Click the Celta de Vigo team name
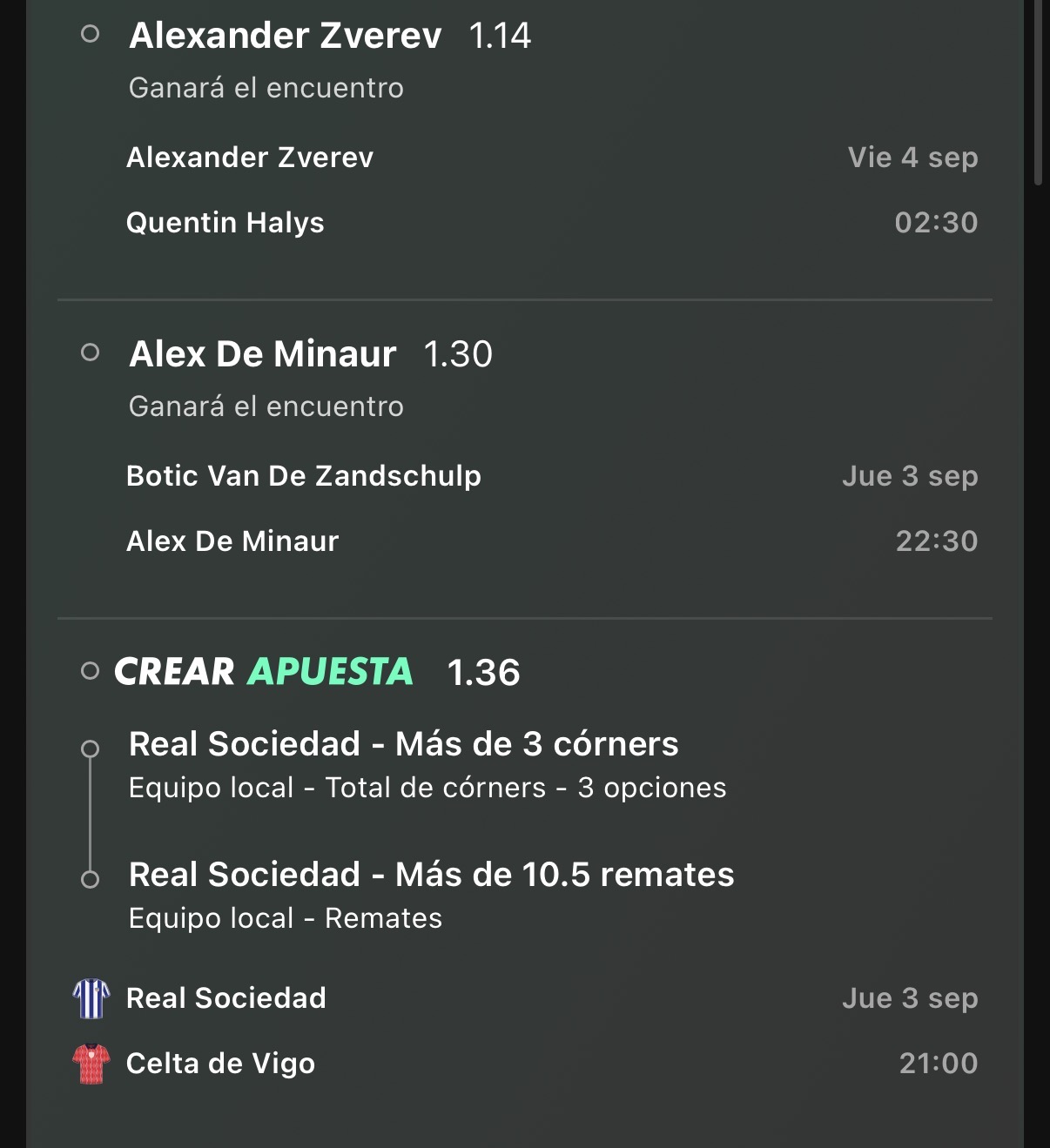The height and width of the screenshot is (1148, 1050). click(221, 1064)
